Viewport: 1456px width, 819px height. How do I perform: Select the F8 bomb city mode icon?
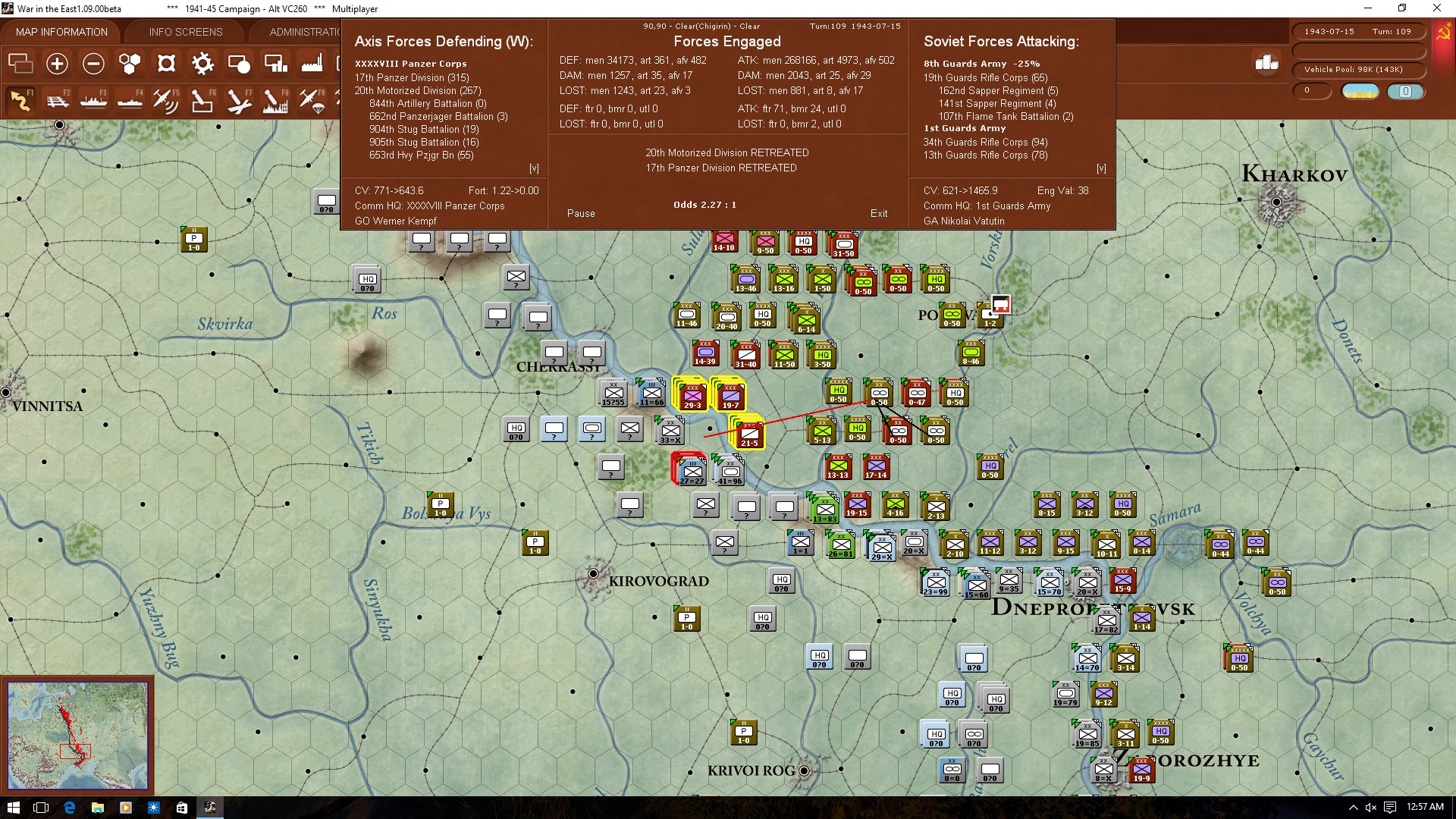pyautogui.click(x=275, y=100)
